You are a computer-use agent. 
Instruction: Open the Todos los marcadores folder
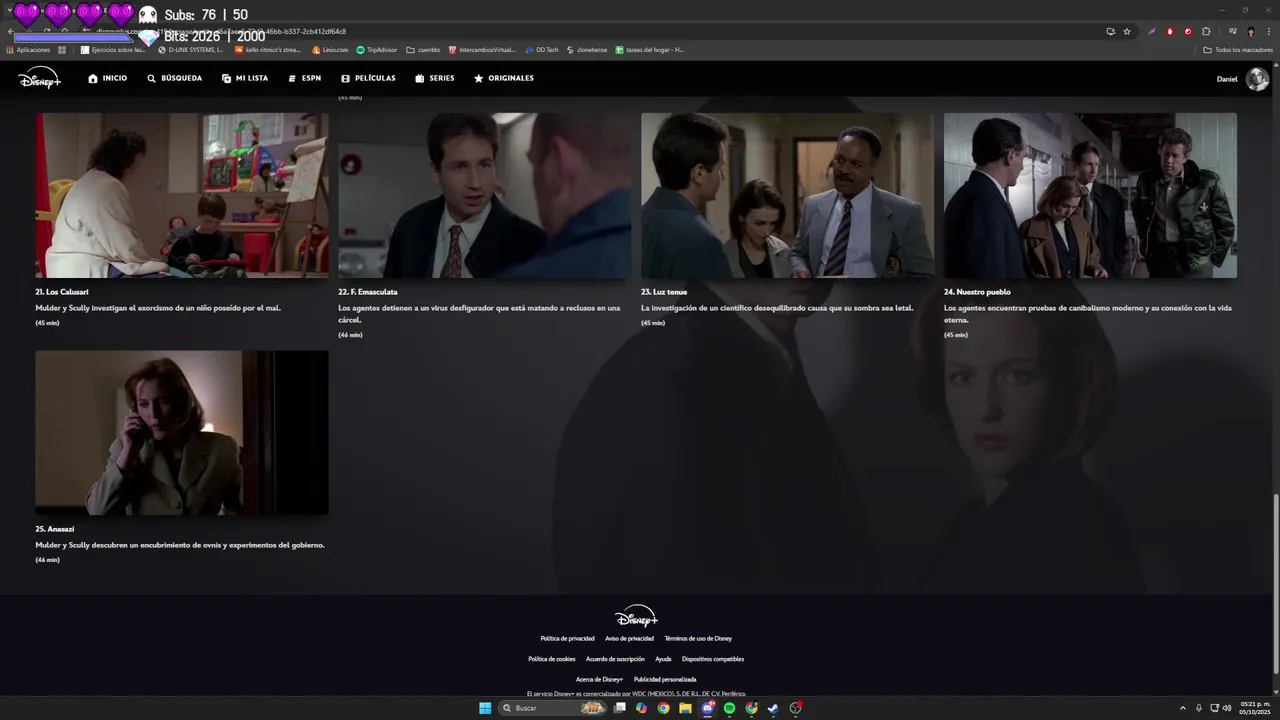(x=1238, y=49)
